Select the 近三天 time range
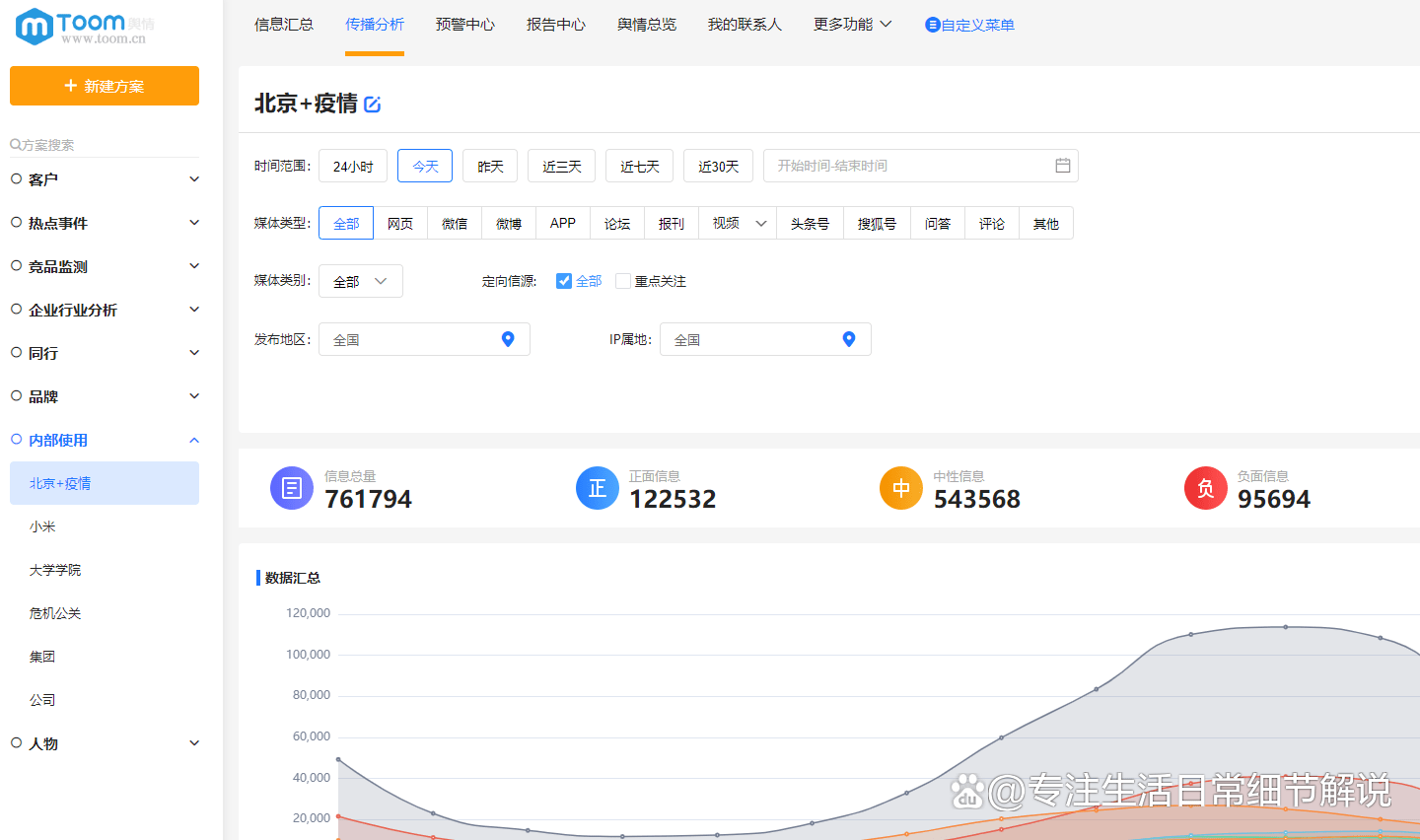1420x840 pixels. tap(561, 166)
